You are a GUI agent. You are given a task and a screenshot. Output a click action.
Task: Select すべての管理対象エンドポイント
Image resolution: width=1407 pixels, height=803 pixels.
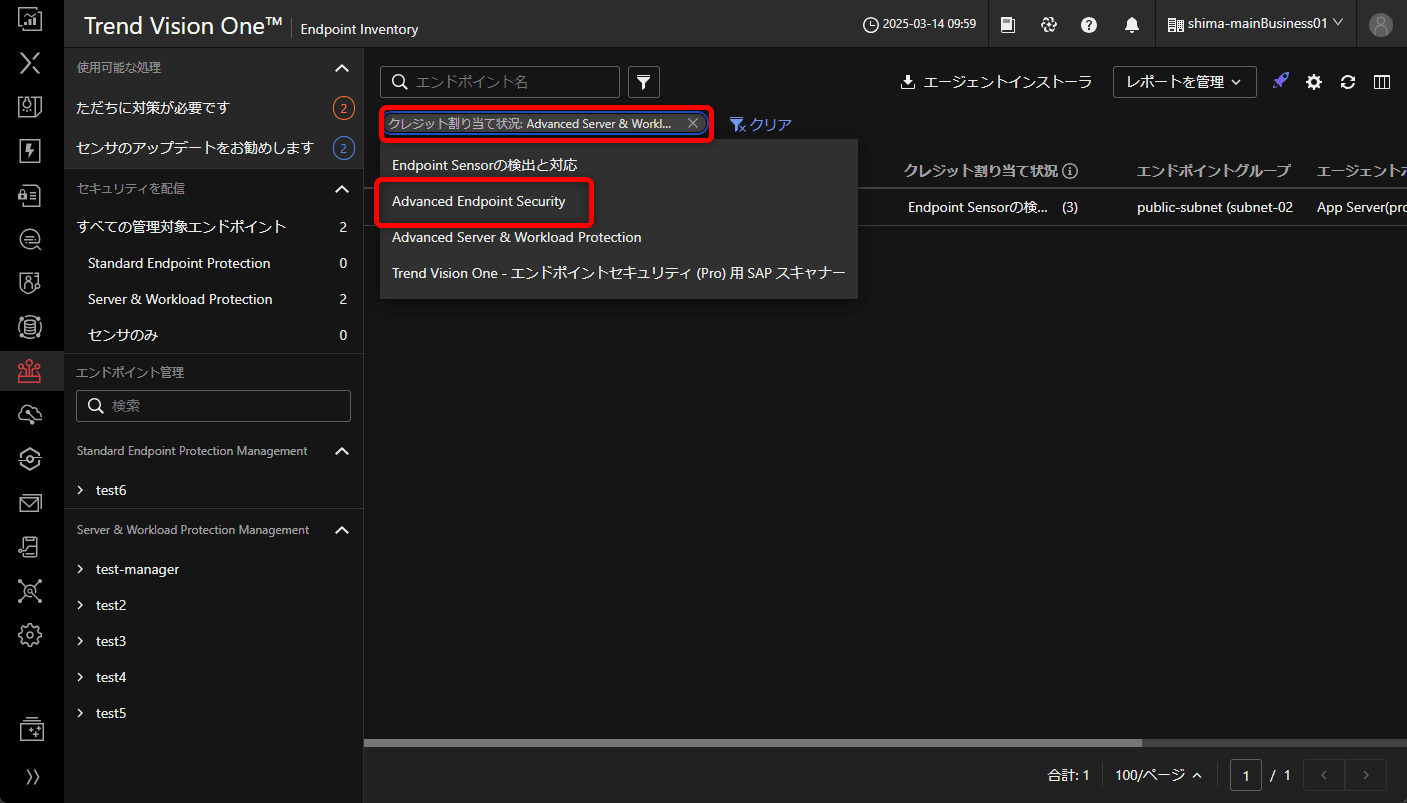pos(213,227)
